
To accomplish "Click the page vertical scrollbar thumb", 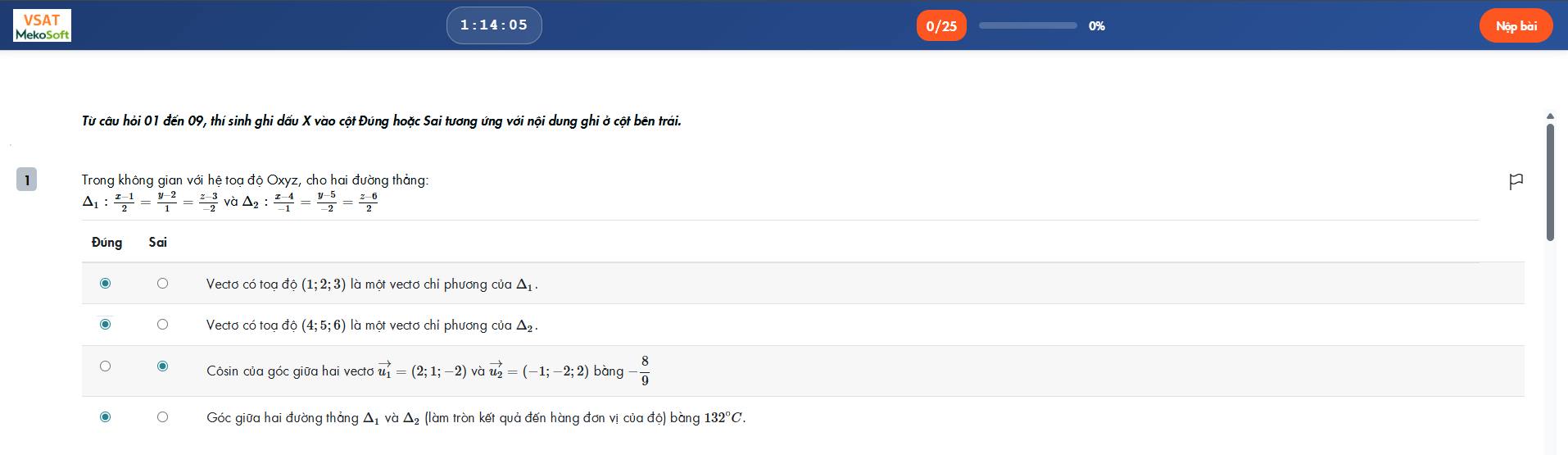I will pyautogui.click(x=1550, y=182).
